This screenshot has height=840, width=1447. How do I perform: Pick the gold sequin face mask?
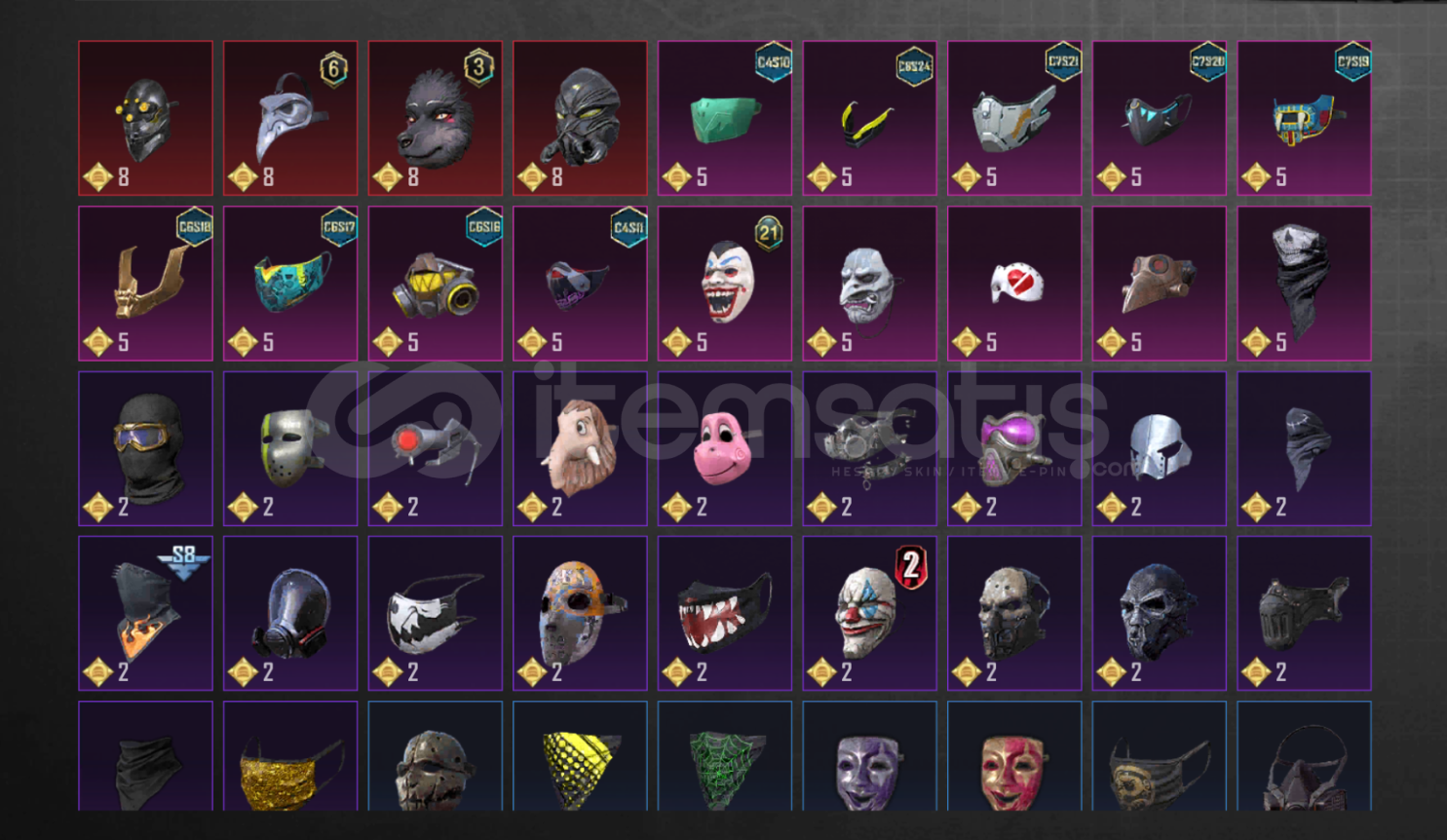(x=290, y=756)
